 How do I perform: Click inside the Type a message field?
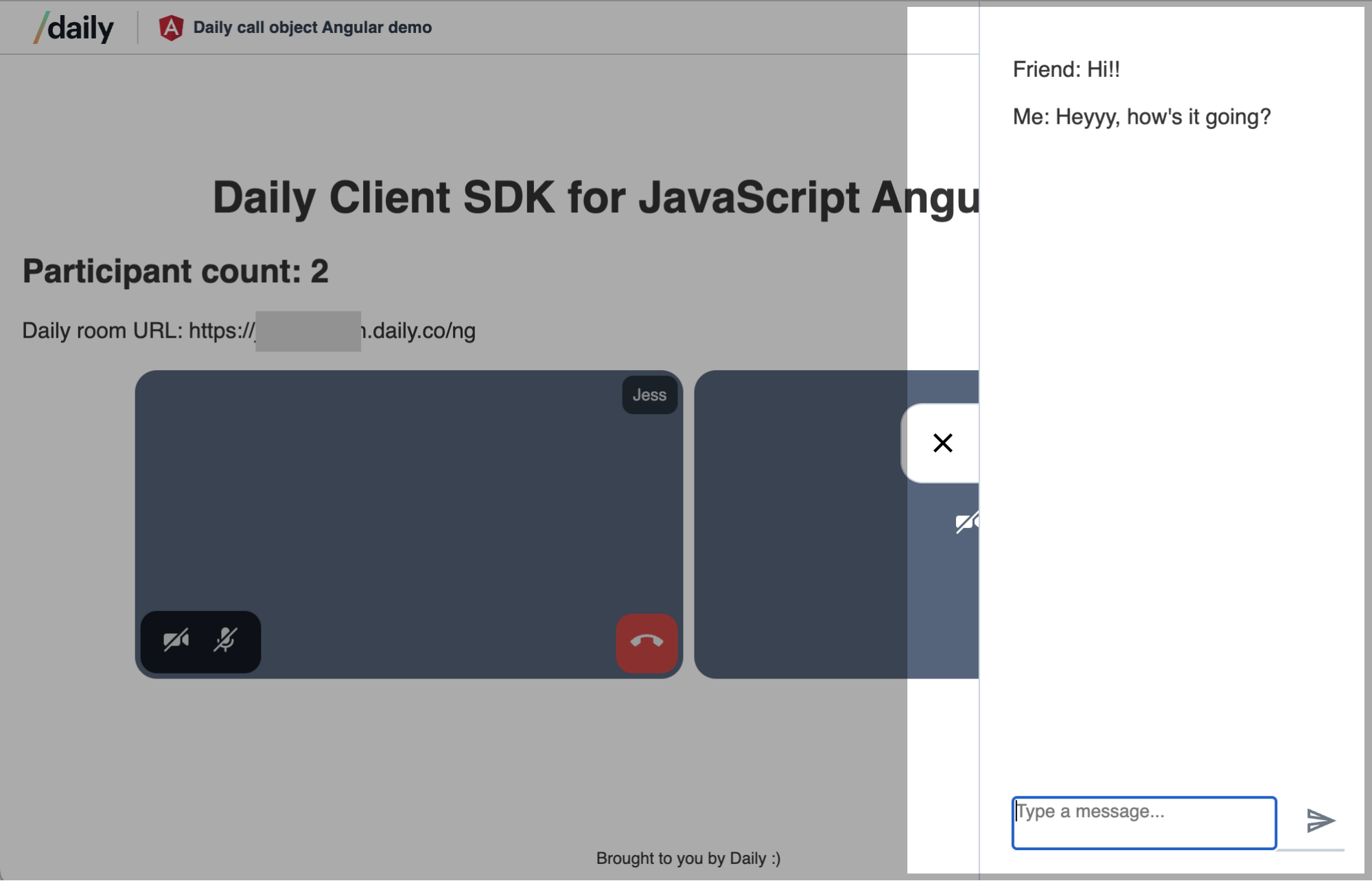(1141, 822)
